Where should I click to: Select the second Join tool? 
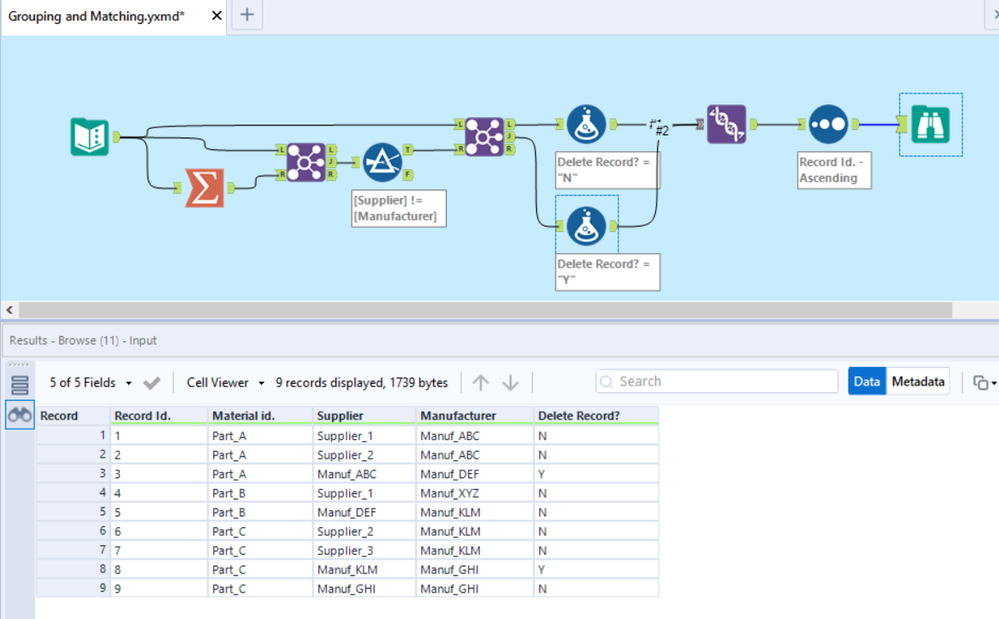[x=484, y=136]
